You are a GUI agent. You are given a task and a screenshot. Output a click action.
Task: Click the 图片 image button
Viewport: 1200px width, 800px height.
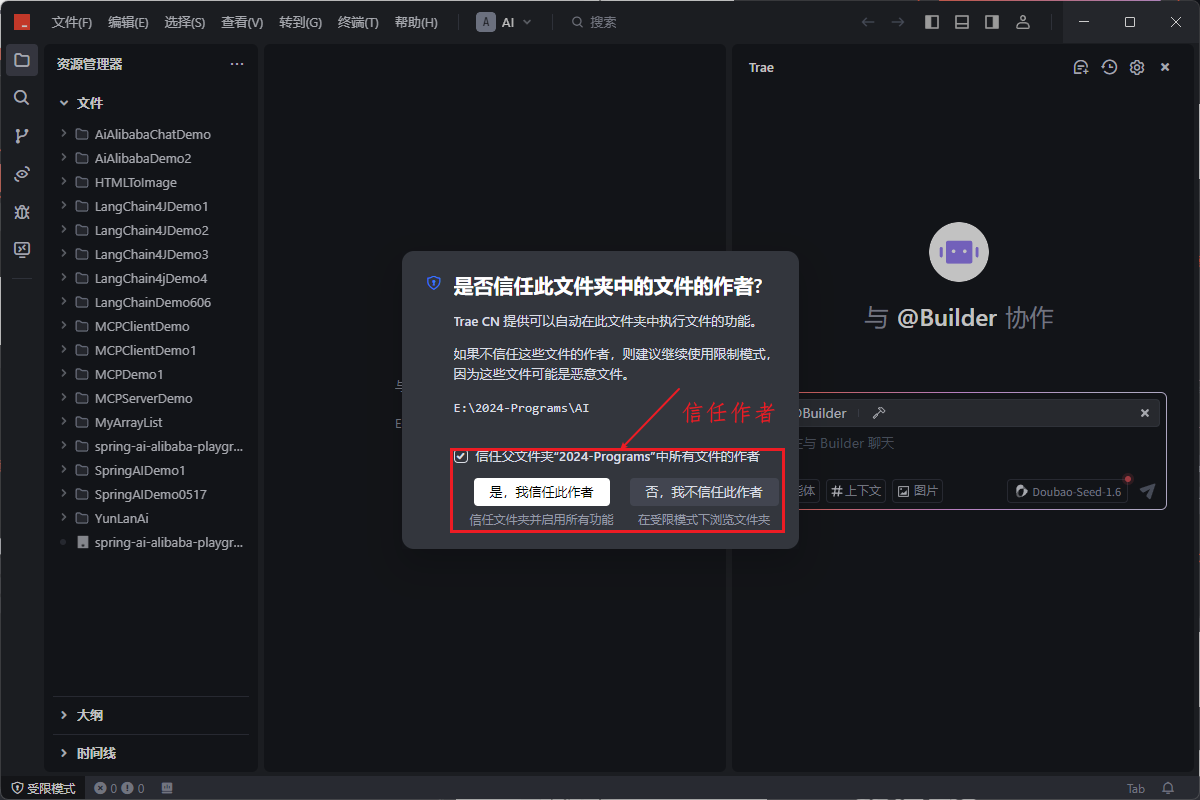pos(917,491)
